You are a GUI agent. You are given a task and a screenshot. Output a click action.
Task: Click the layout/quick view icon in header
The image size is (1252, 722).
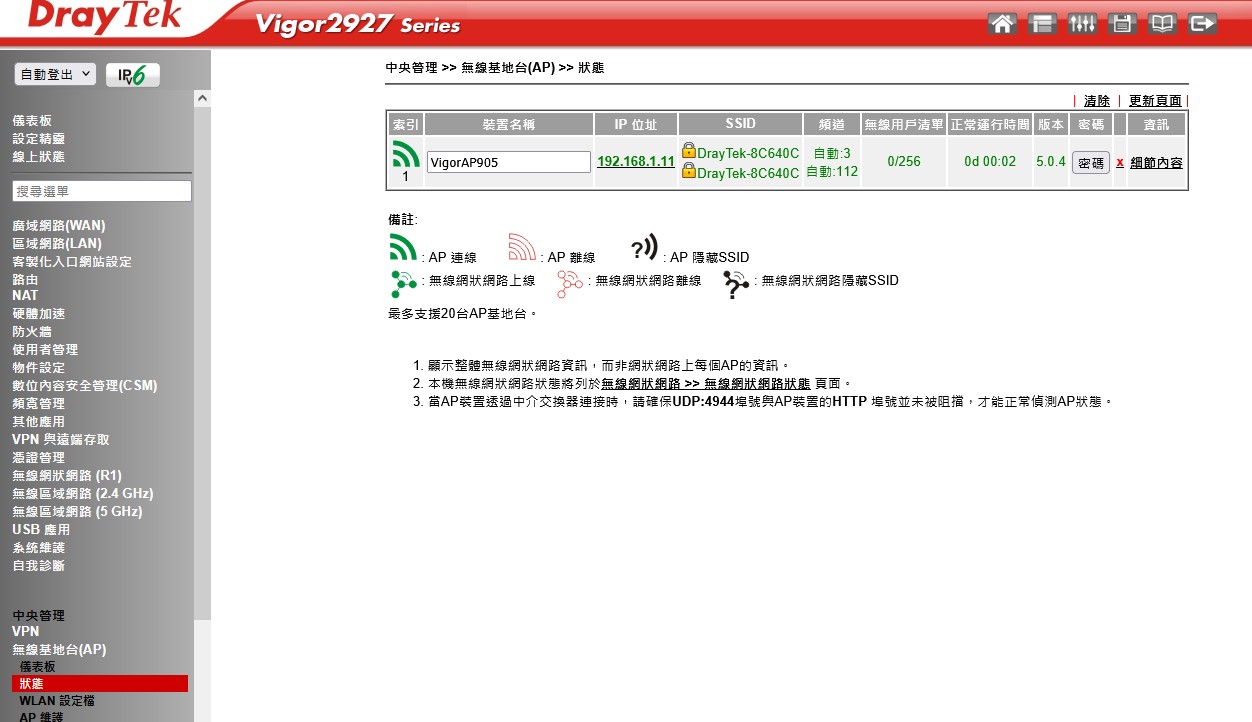pyautogui.click(x=1043, y=24)
